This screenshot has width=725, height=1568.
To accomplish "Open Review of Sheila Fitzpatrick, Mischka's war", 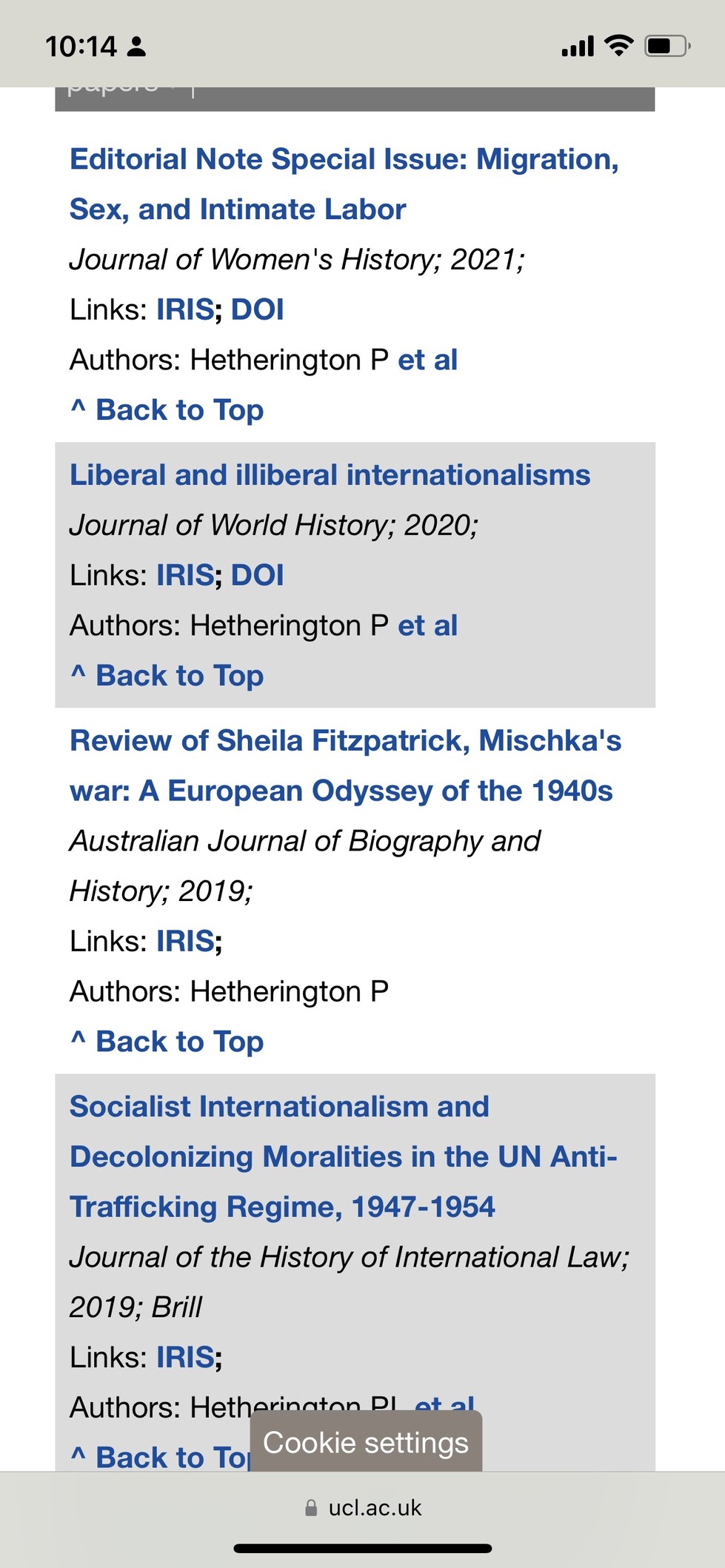I will click(345, 765).
